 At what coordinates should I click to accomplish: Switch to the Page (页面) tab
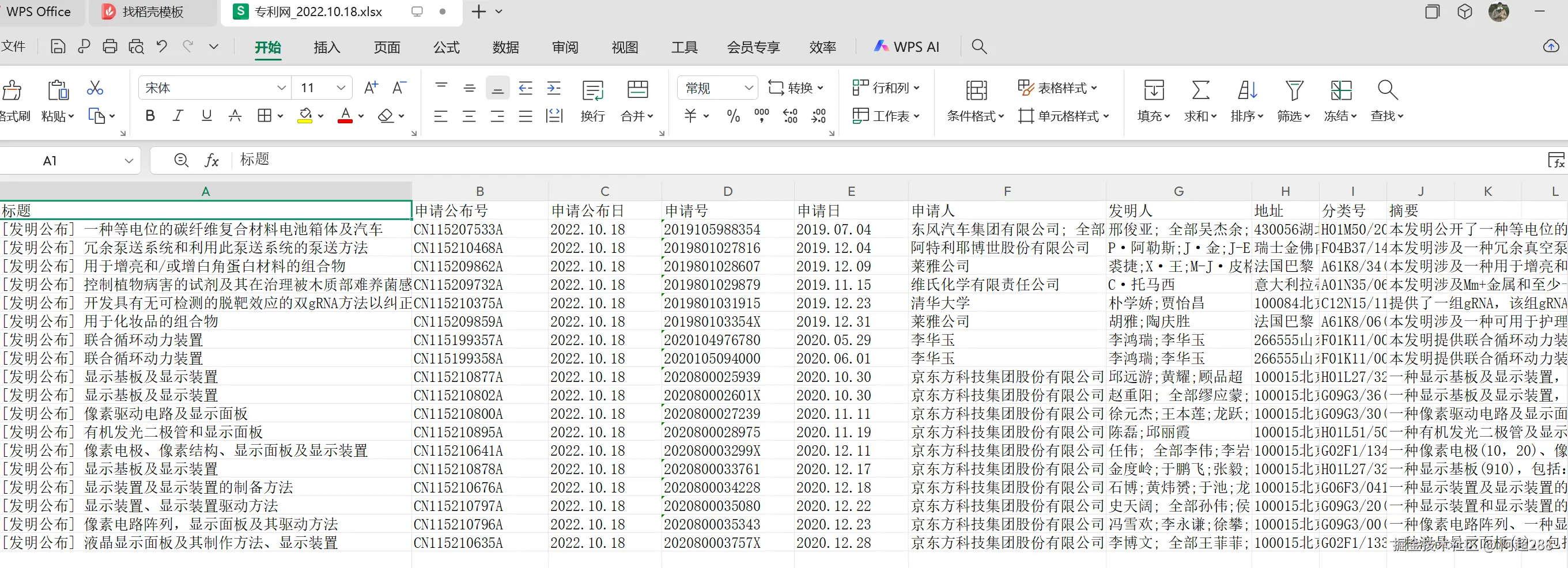387,47
